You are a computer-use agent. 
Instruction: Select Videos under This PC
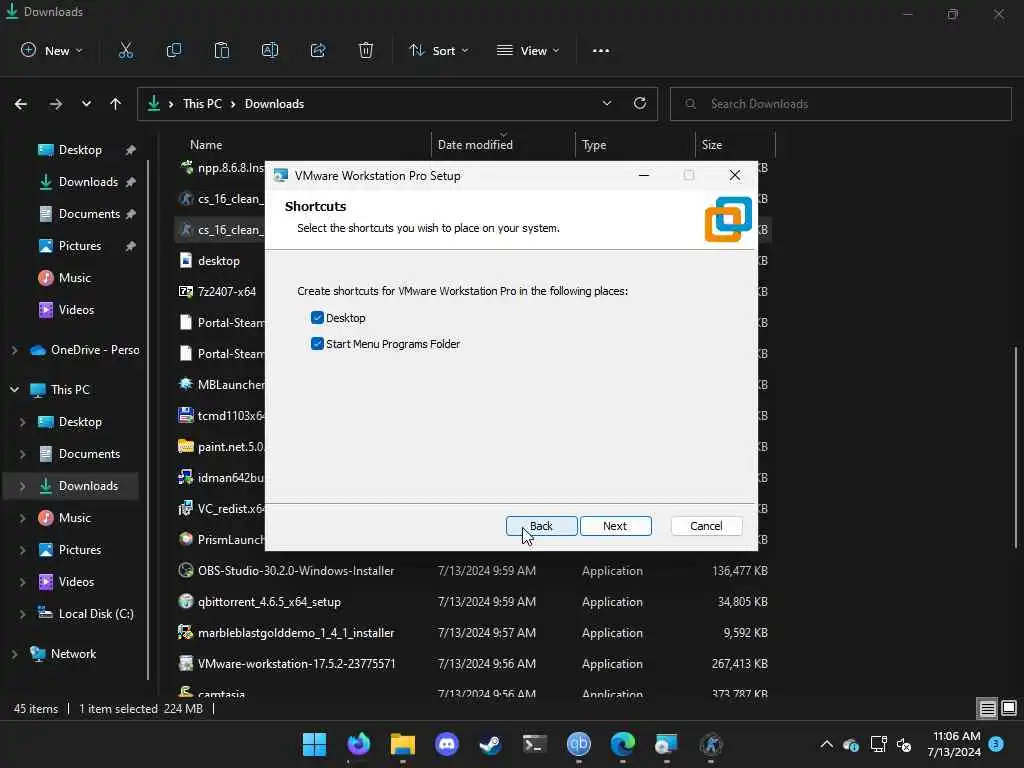point(76,582)
